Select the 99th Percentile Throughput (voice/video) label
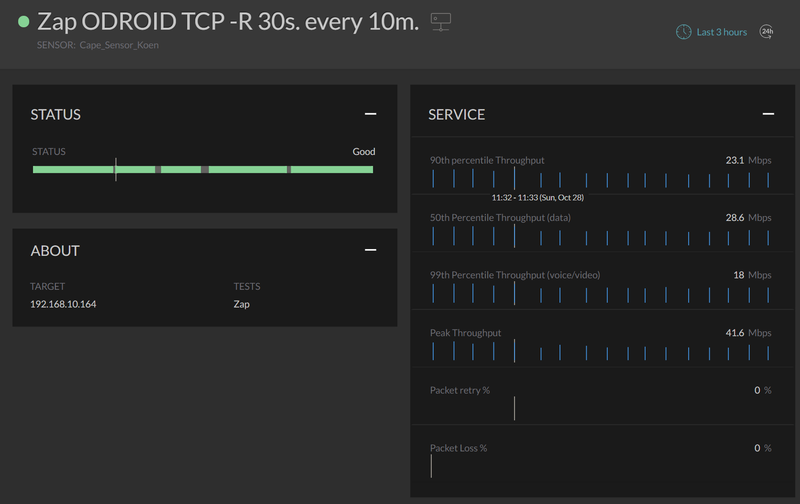This screenshot has width=800, height=504. tap(515, 275)
